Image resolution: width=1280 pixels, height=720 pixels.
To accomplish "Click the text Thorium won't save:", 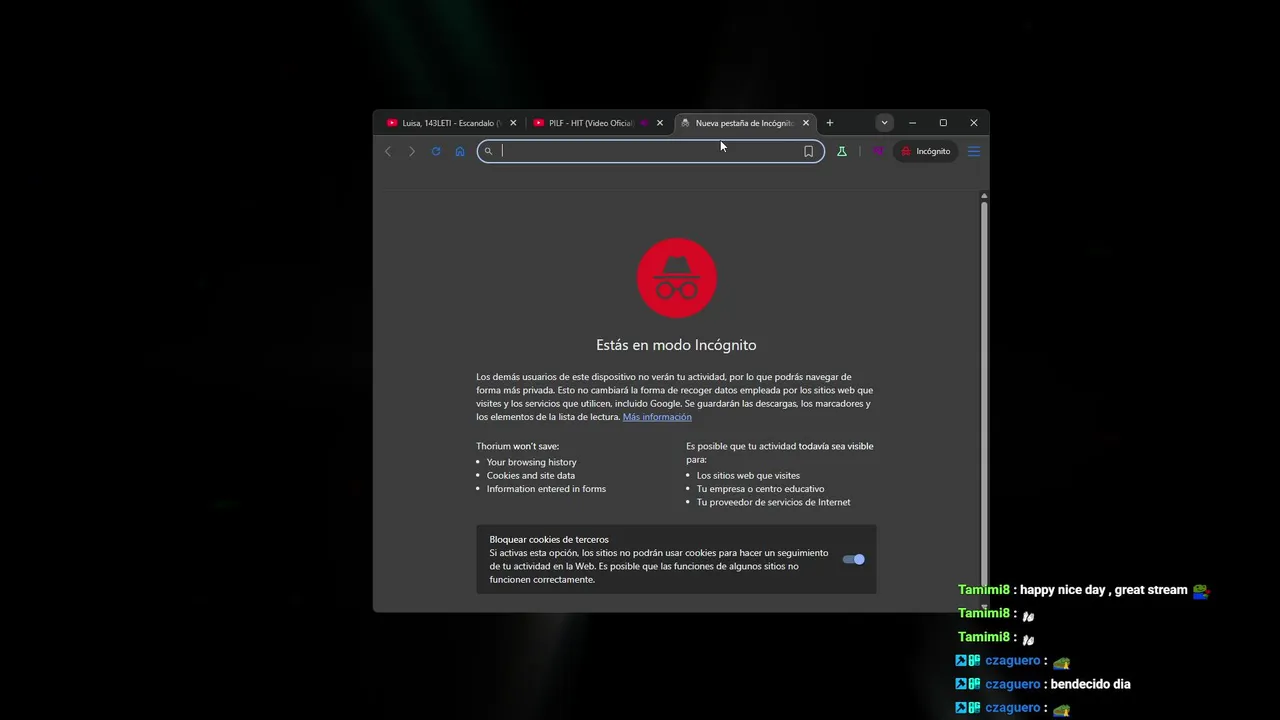I will tap(518, 446).
